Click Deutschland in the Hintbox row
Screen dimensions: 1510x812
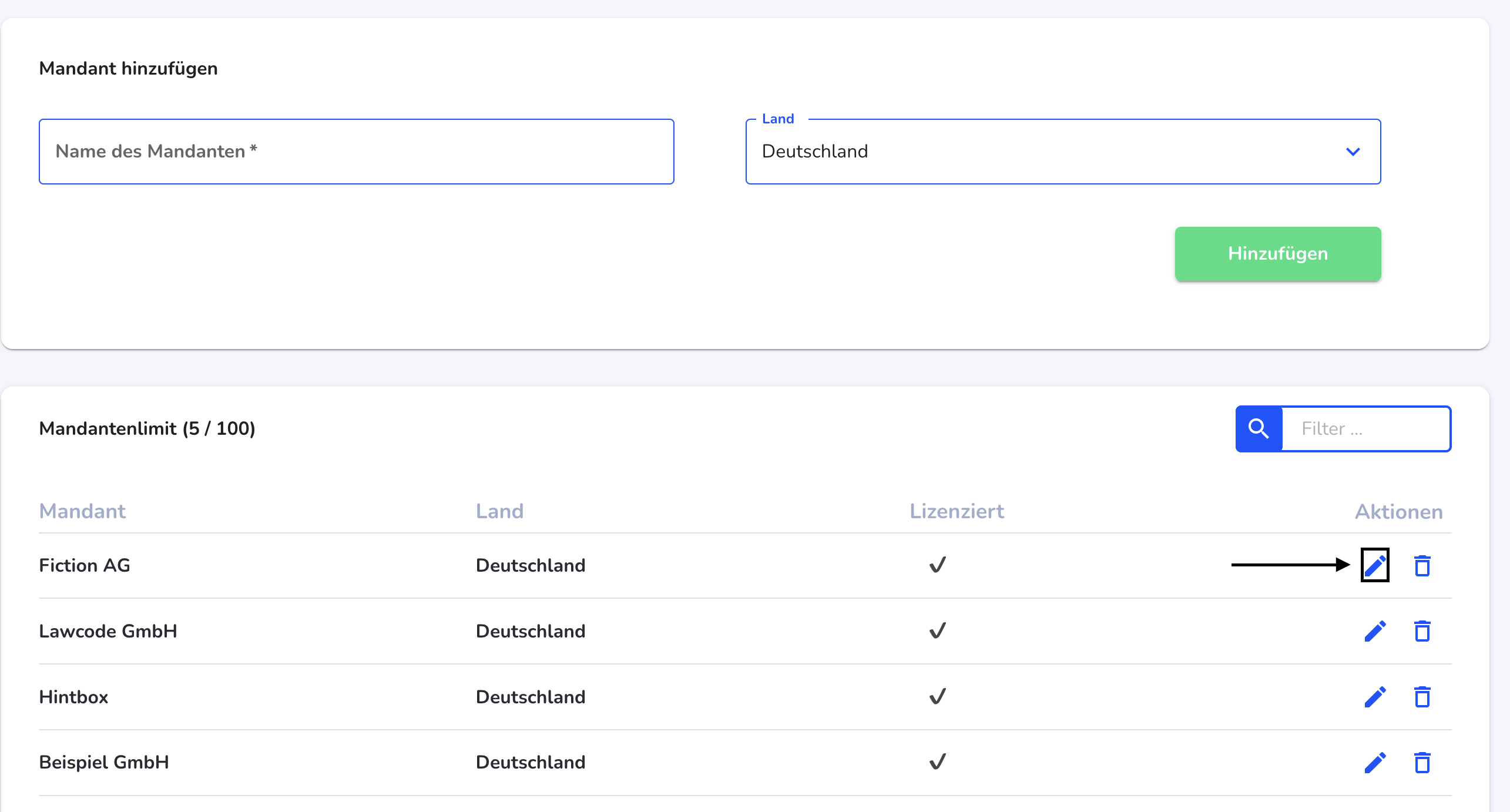[x=531, y=697]
